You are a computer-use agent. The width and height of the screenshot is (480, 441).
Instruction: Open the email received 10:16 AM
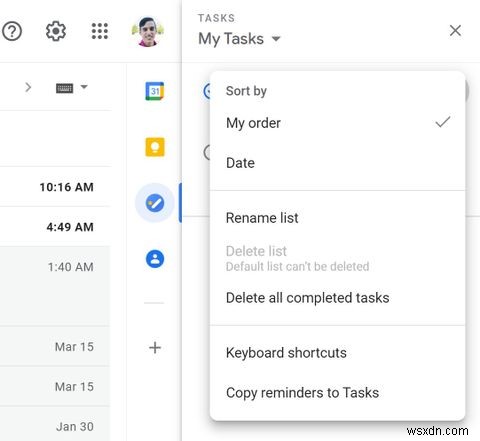pos(55,187)
